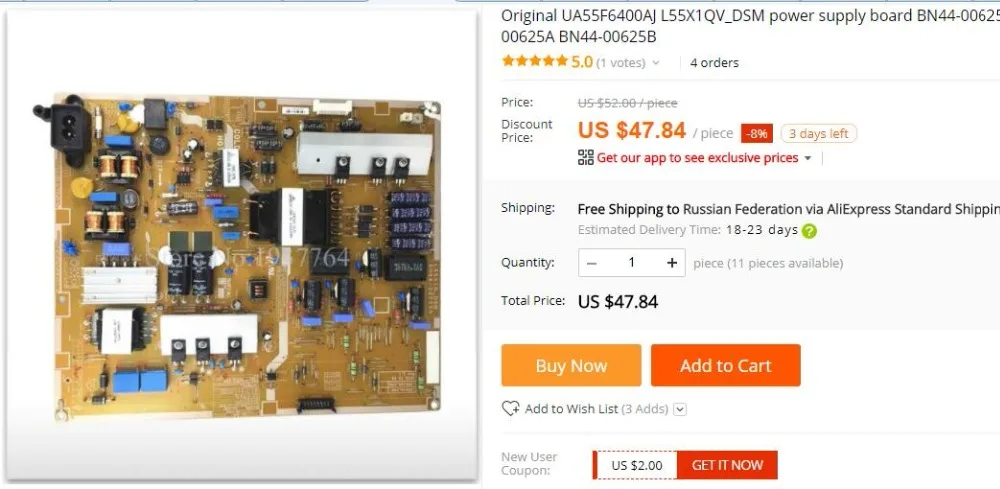Viewport: 1000px width, 489px height.
Task: Decrease quantity with the minus button
Action: (x=592, y=263)
